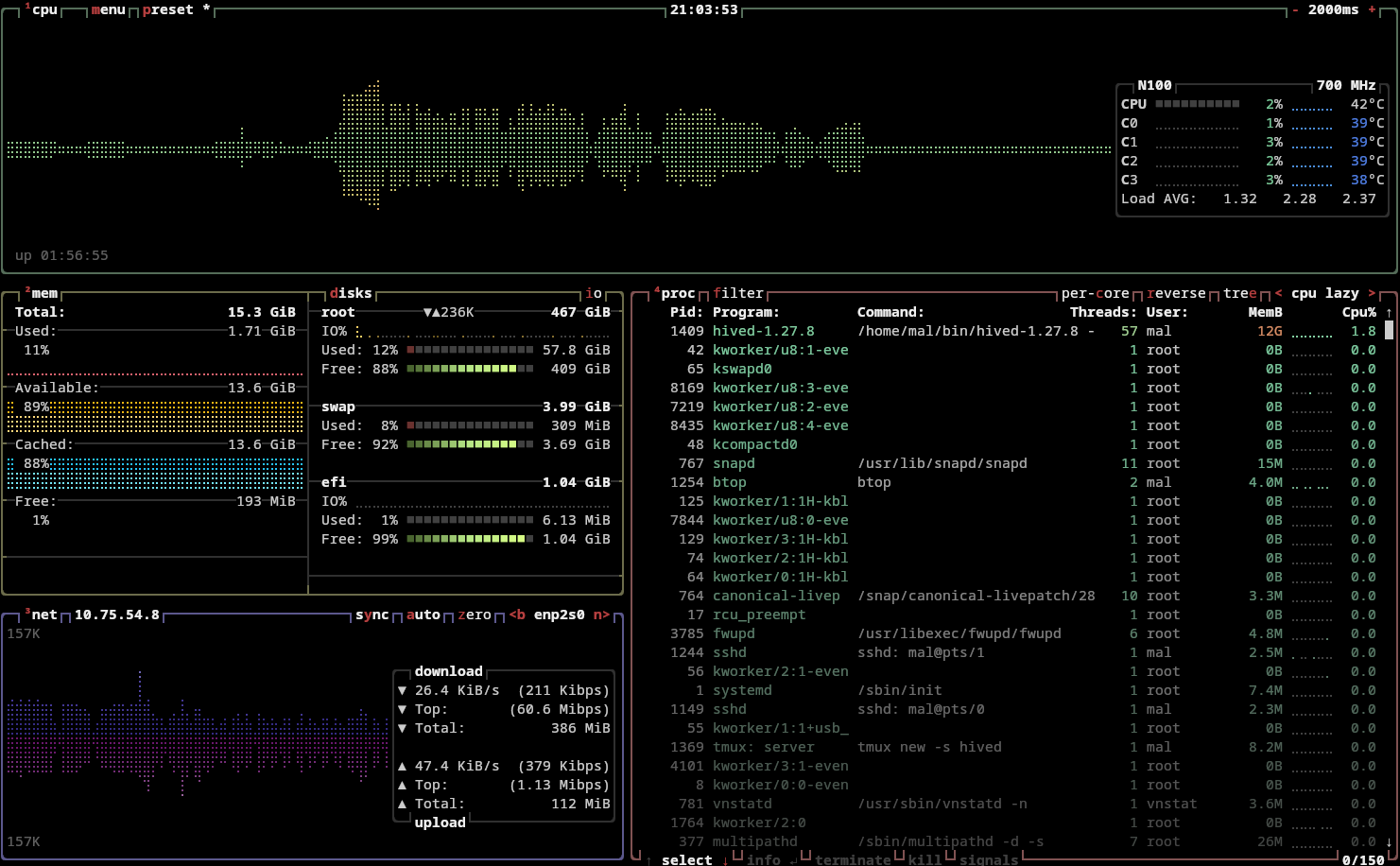1400x866 pixels.
Task: Click the scroll down arrow in process list
Action: click(1389, 841)
